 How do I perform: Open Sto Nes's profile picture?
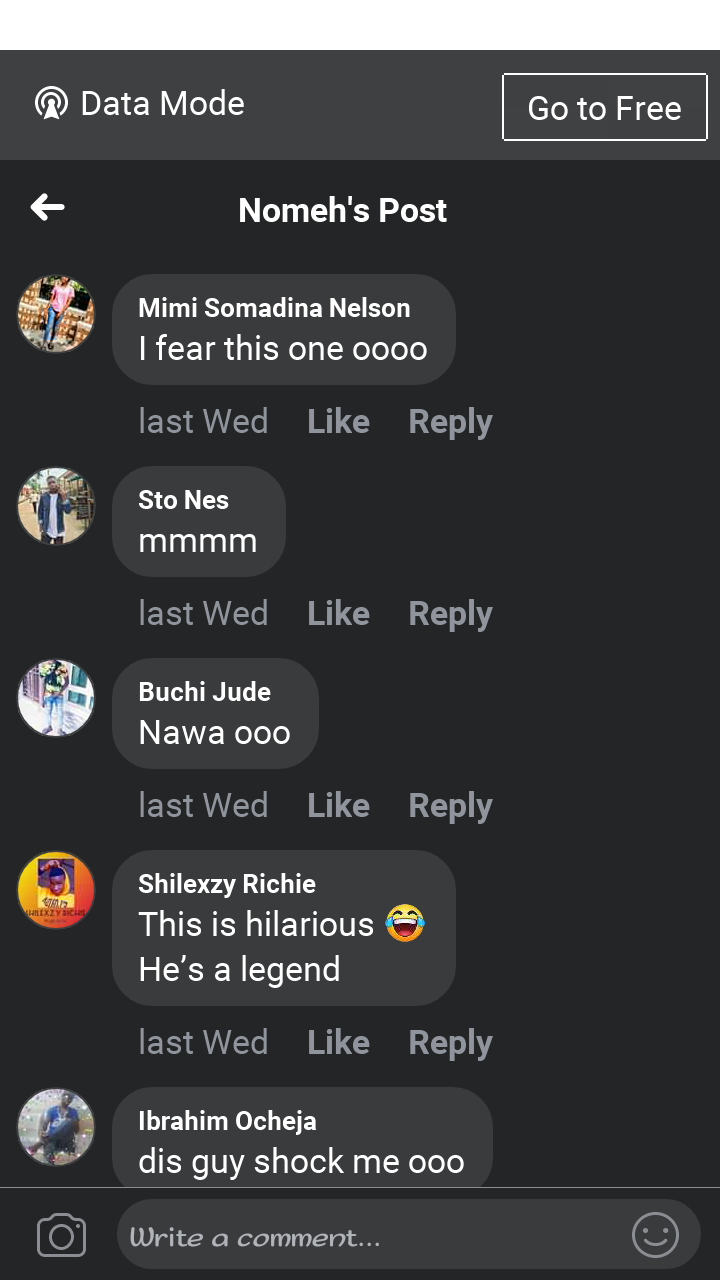56,507
